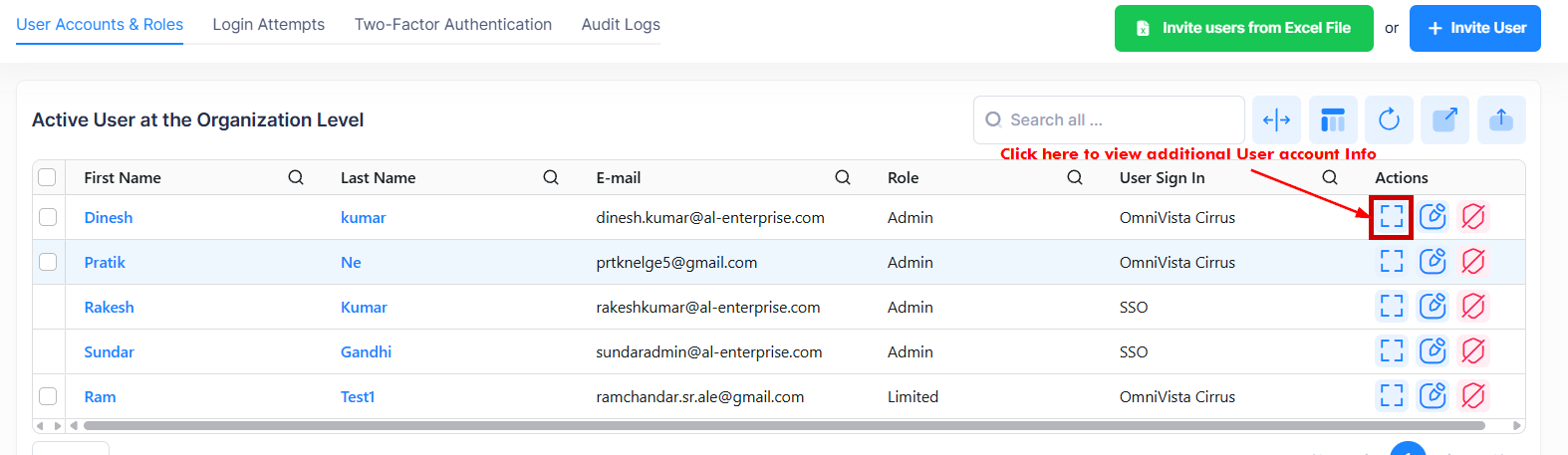
Task: Open the lowercase kumar last name link
Action: [x=363, y=217]
